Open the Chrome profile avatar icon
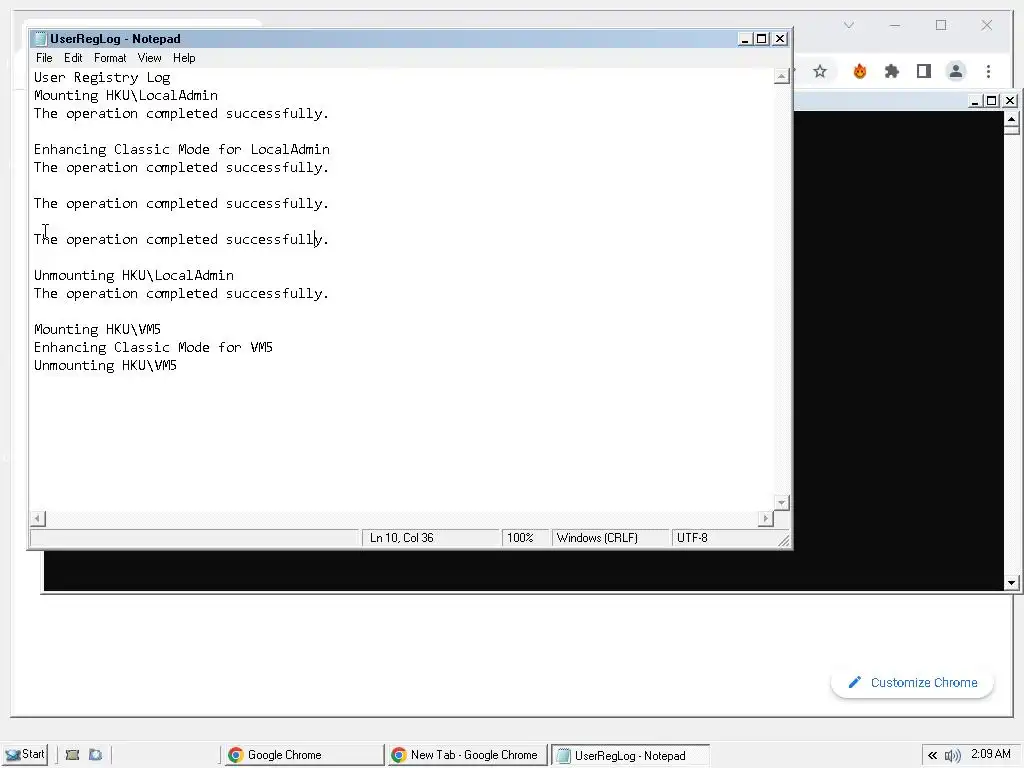This screenshot has width=1024, height=768. click(x=955, y=71)
